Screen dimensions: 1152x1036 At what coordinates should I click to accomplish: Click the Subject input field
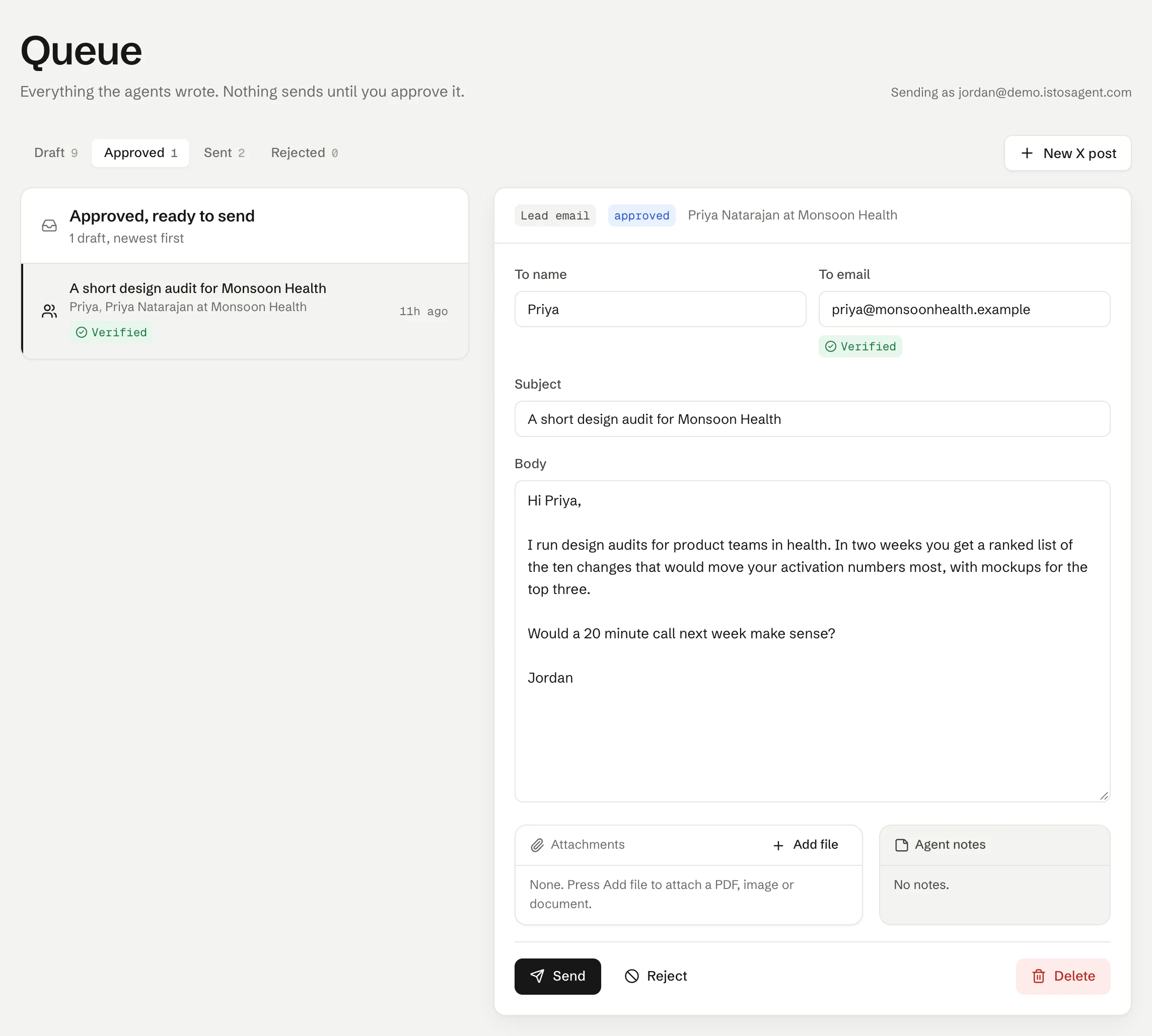coord(812,419)
